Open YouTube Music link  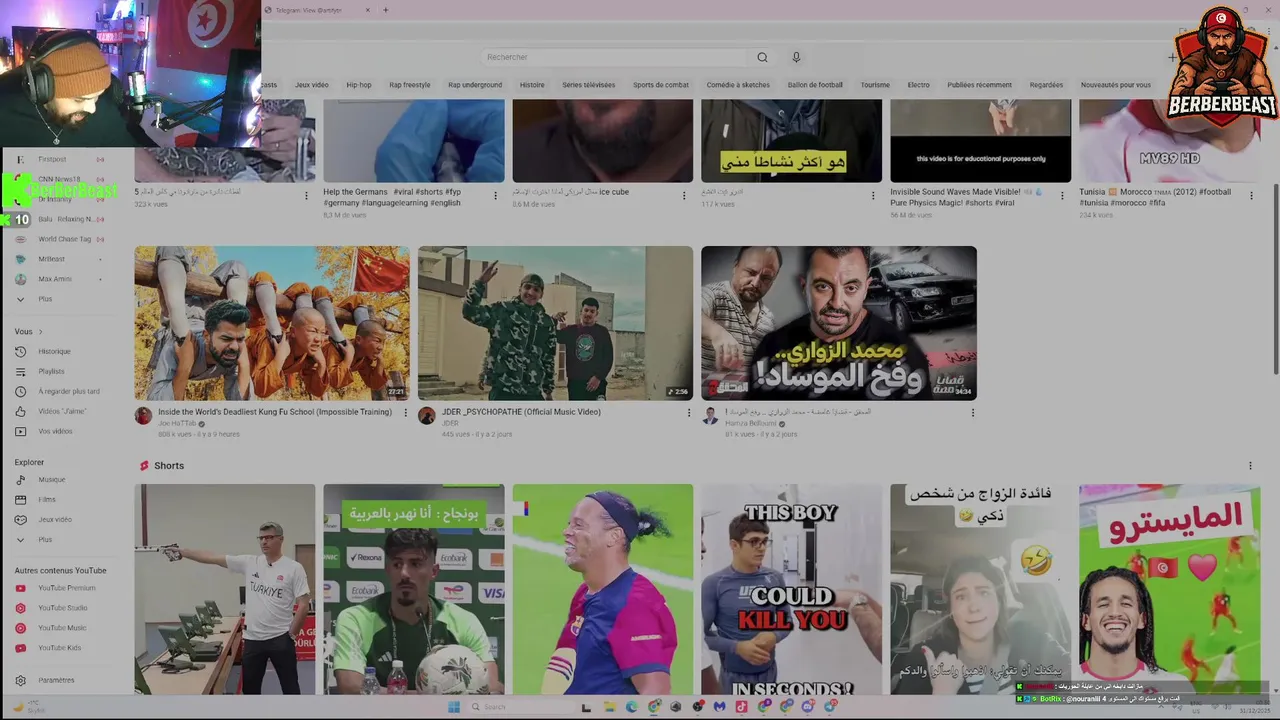tap(62, 628)
